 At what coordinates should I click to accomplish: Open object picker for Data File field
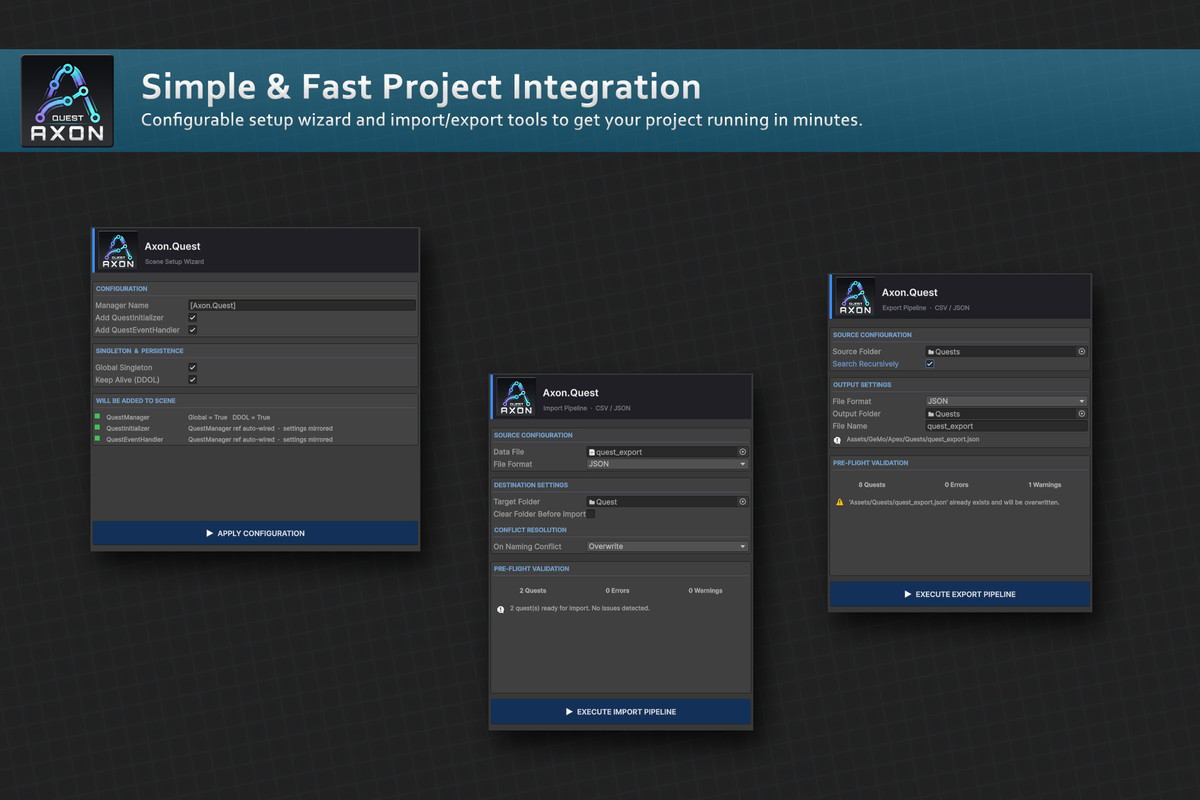(x=742, y=452)
